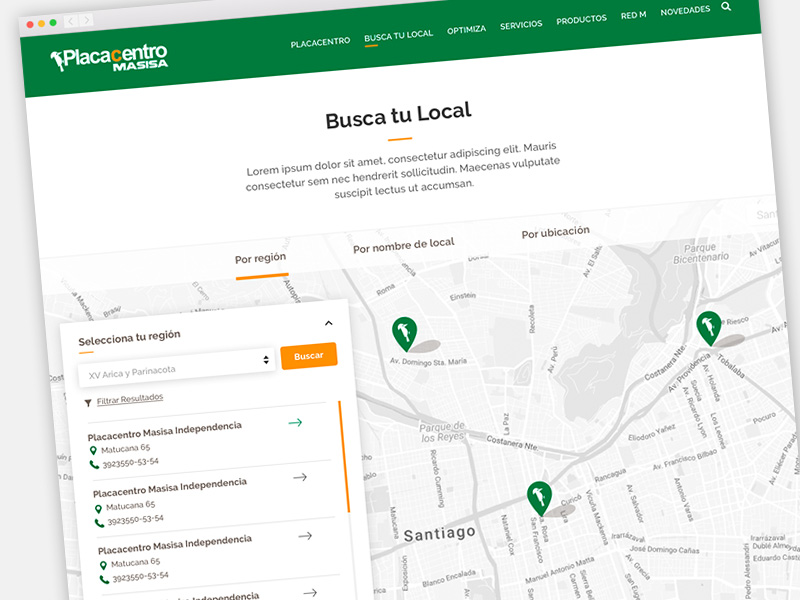Click the Manuel Antonio Matta street label
Viewport: 800px width, 600px height.
[x=559, y=570]
